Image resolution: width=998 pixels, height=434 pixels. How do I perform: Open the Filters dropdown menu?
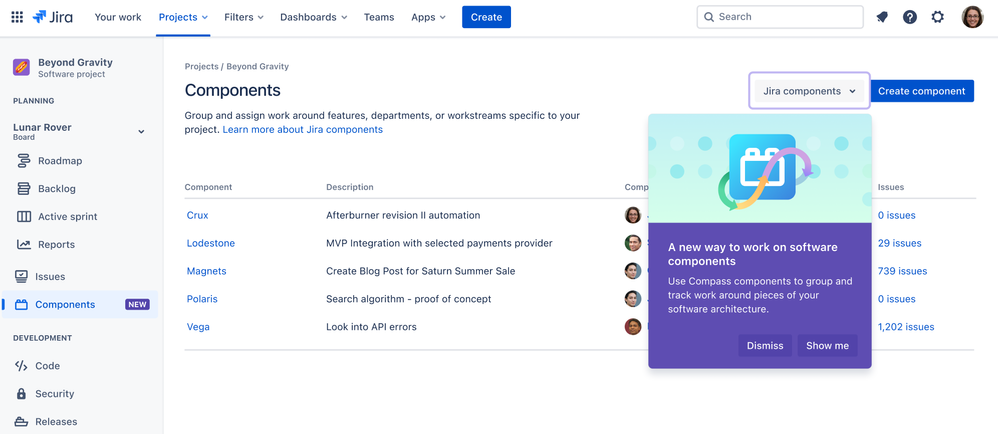[x=244, y=17]
